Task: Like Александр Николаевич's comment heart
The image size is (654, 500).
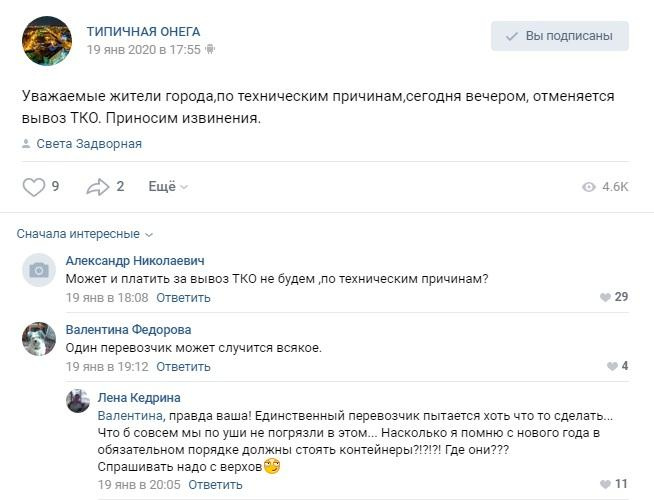Action: tap(604, 297)
